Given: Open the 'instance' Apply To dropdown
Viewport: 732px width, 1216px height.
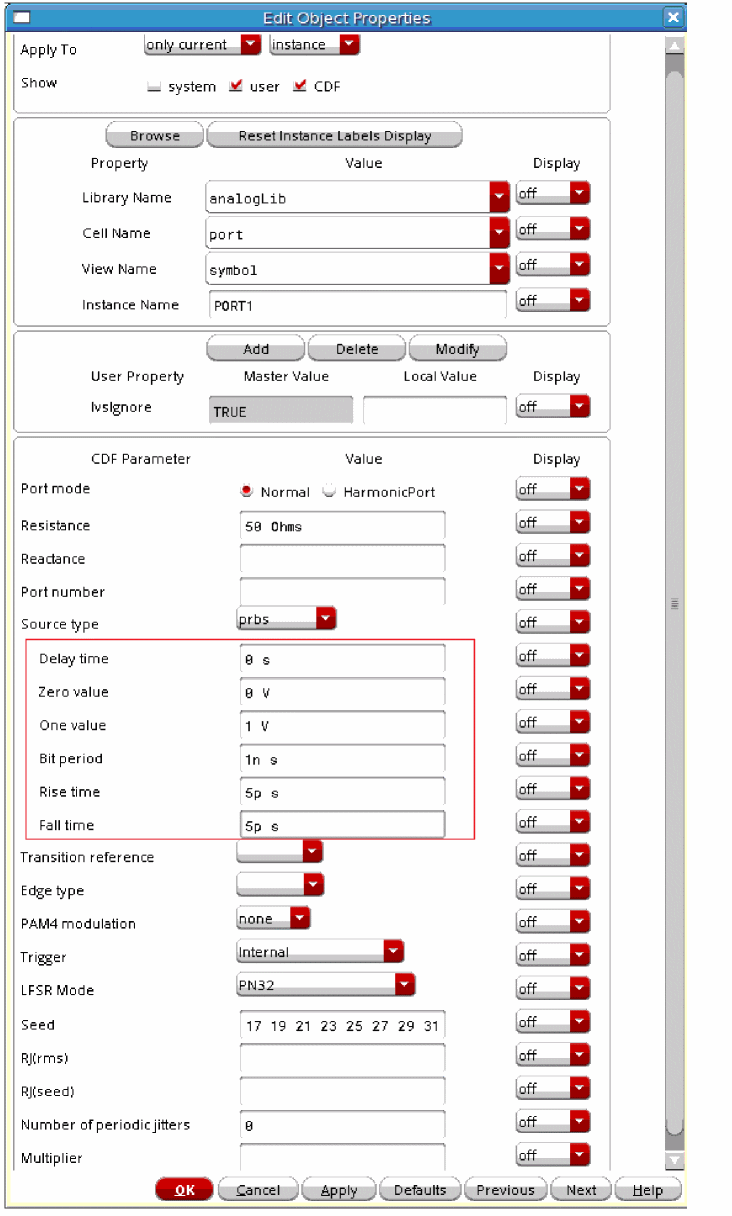Looking at the screenshot, I should click(315, 45).
